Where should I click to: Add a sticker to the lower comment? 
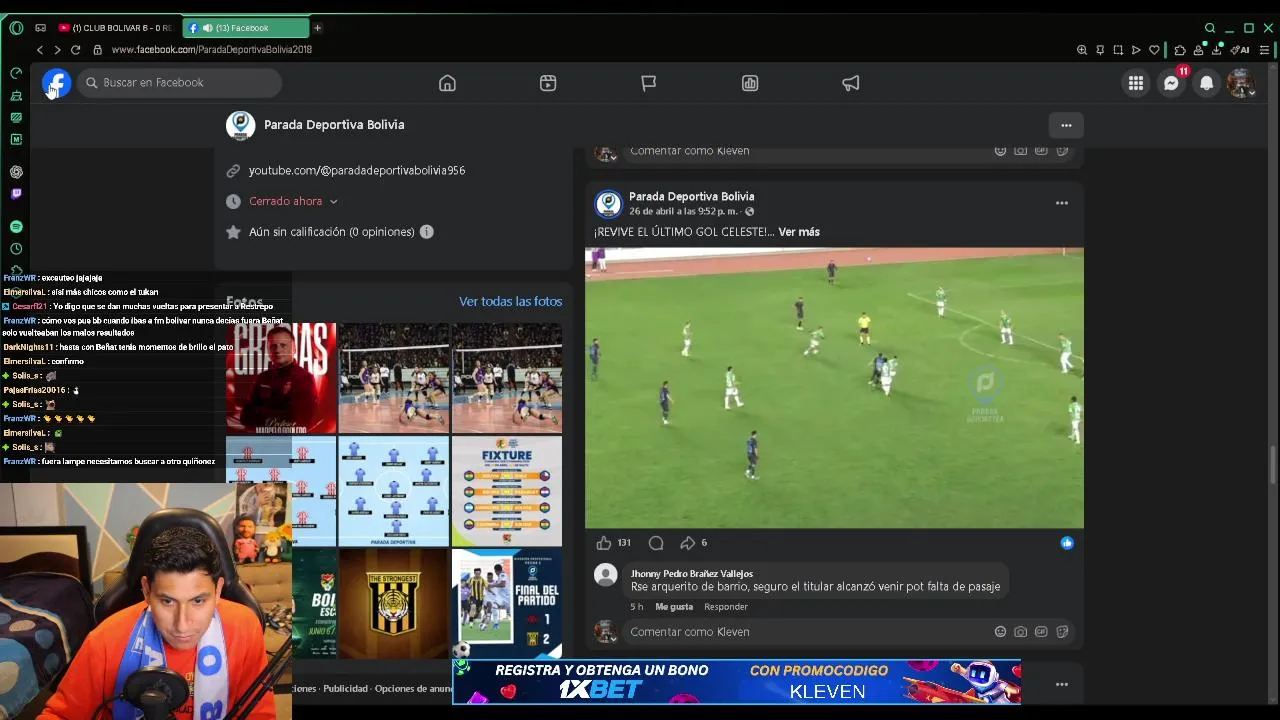[1062, 632]
